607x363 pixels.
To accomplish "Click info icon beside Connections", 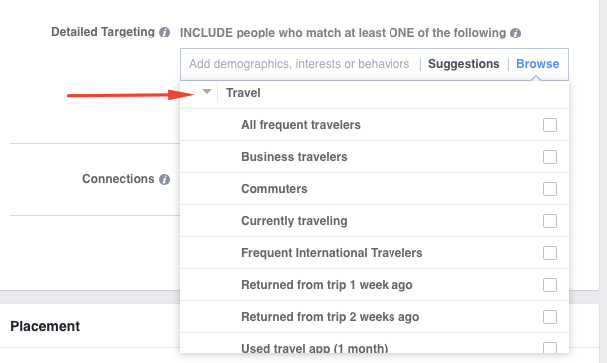I will click(165, 180).
